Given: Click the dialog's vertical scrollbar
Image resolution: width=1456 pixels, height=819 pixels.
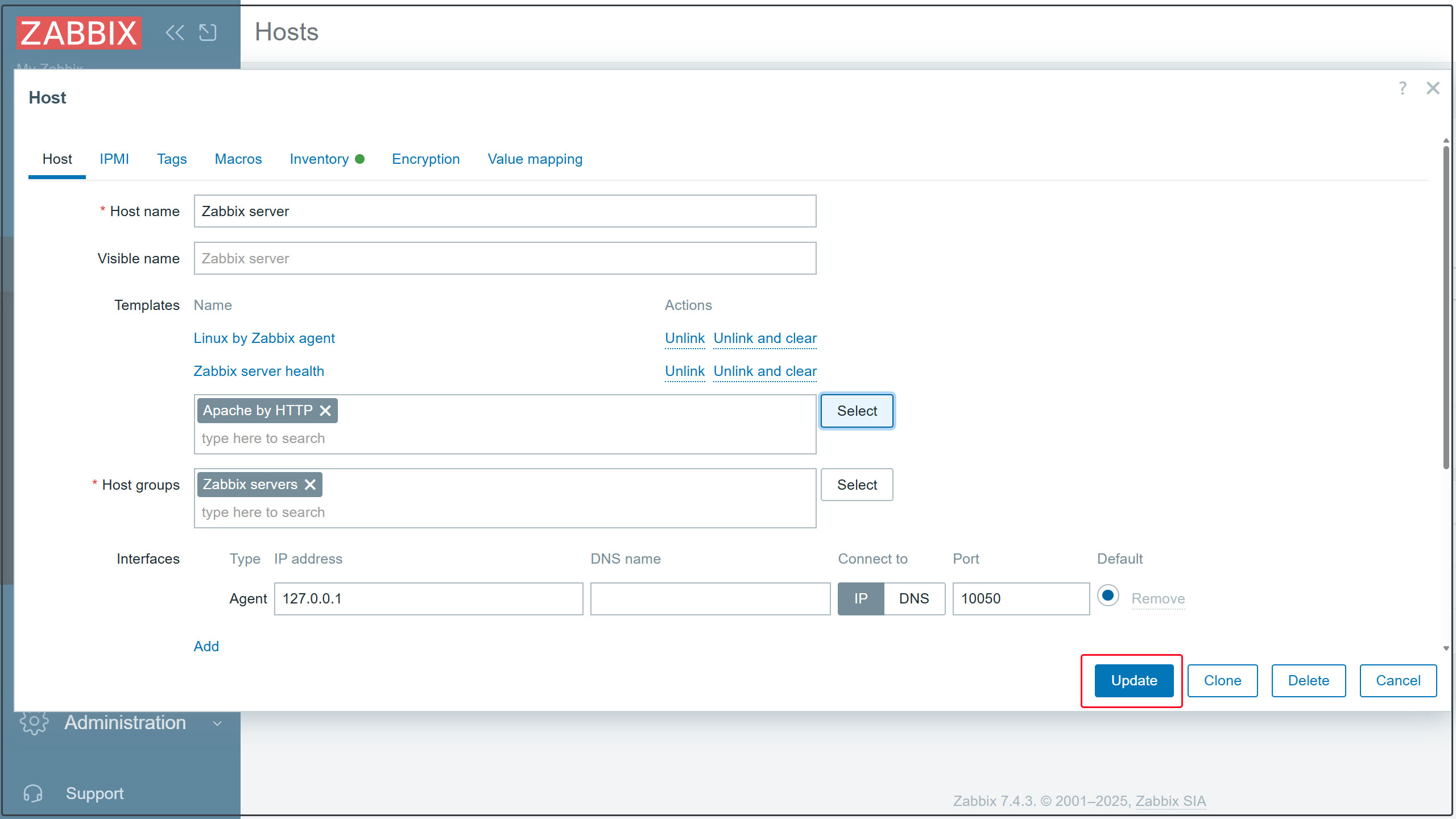Looking at the screenshot, I should tap(1446, 307).
